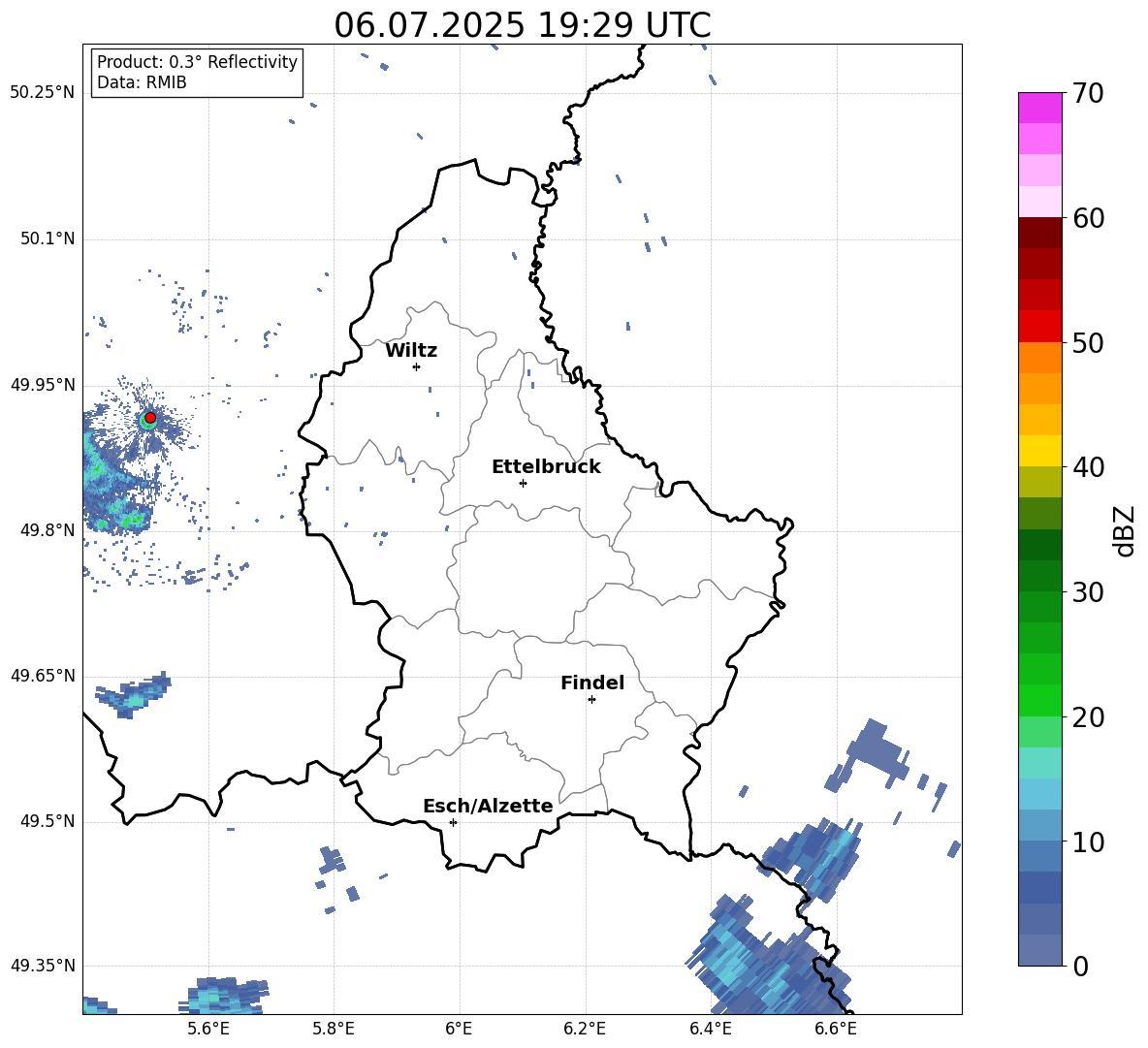Screen dimensions: 1148x1048
Task: Click the Product: 0.3° Reflectivity text
Action: coord(197,62)
